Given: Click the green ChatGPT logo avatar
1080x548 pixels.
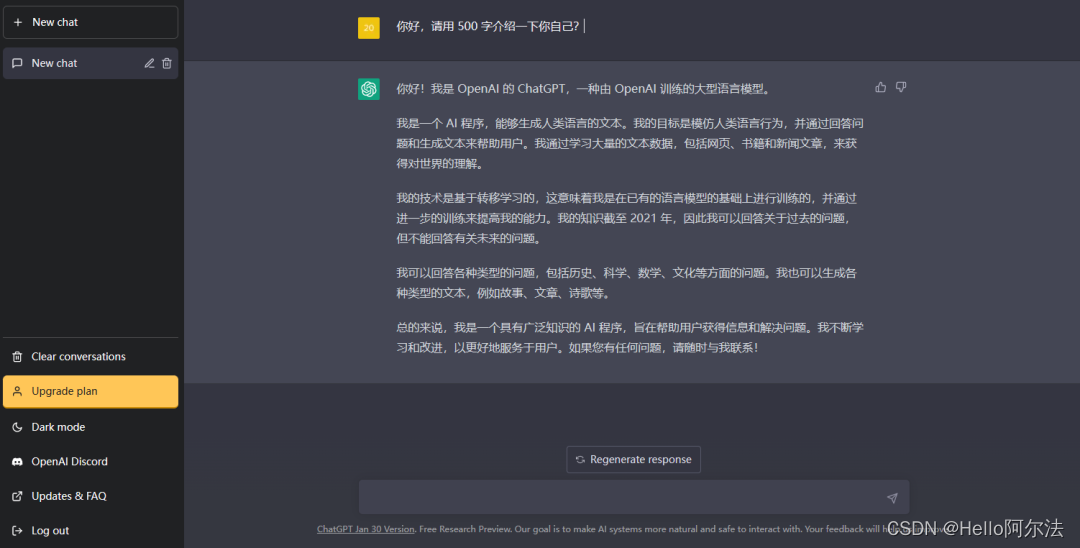Looking at the screenshot, I should (x=368, y=89).
